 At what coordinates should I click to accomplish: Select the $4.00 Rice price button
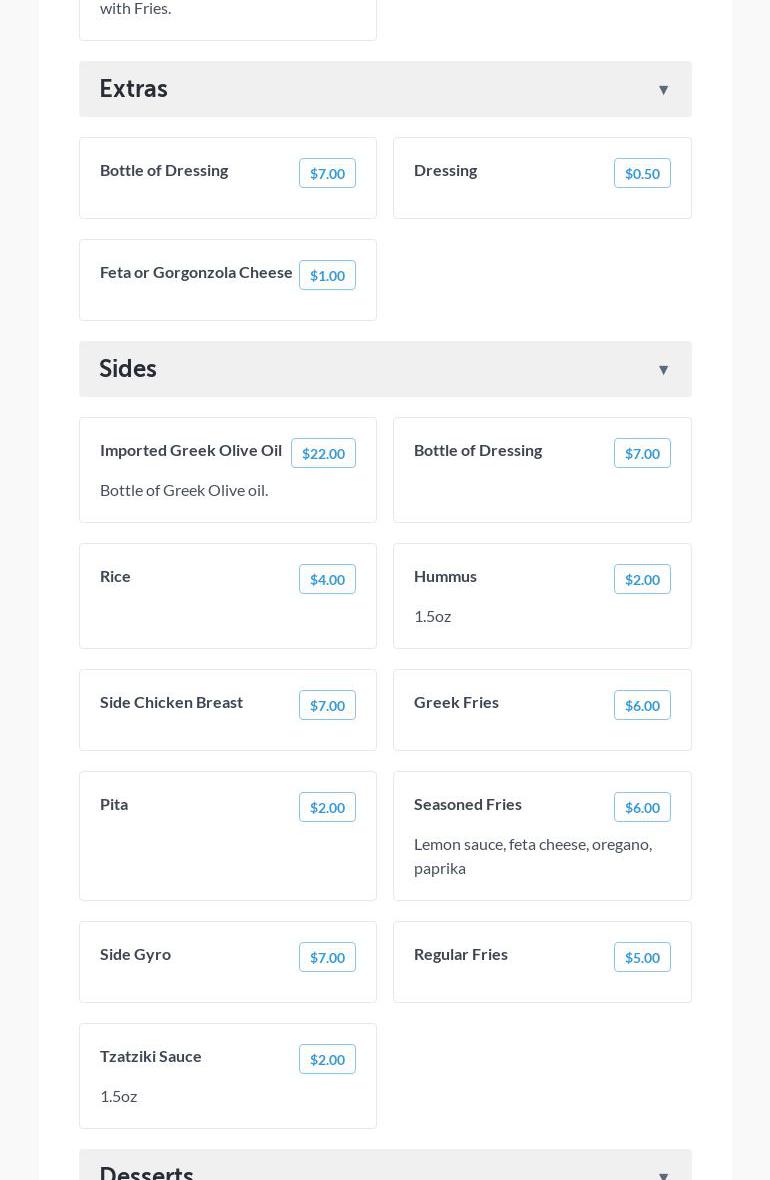(327, 579)
